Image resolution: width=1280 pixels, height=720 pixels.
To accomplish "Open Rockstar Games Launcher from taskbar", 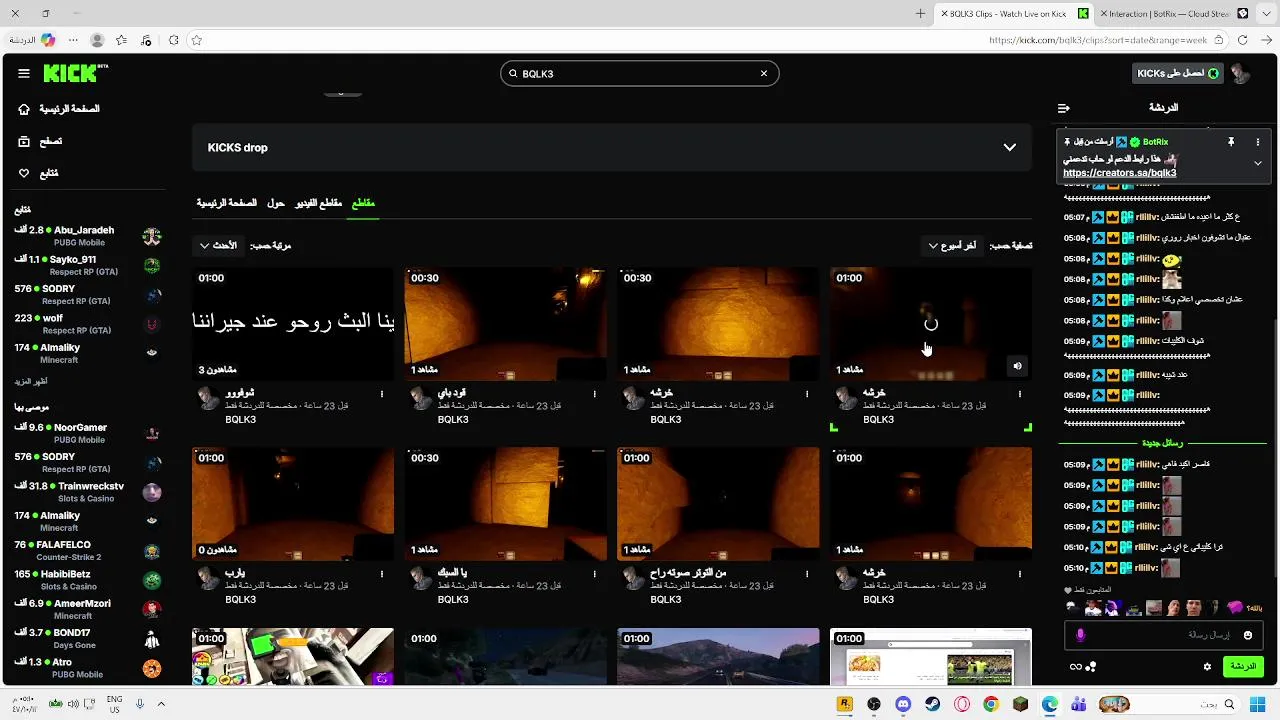I will tap(845, 705).
